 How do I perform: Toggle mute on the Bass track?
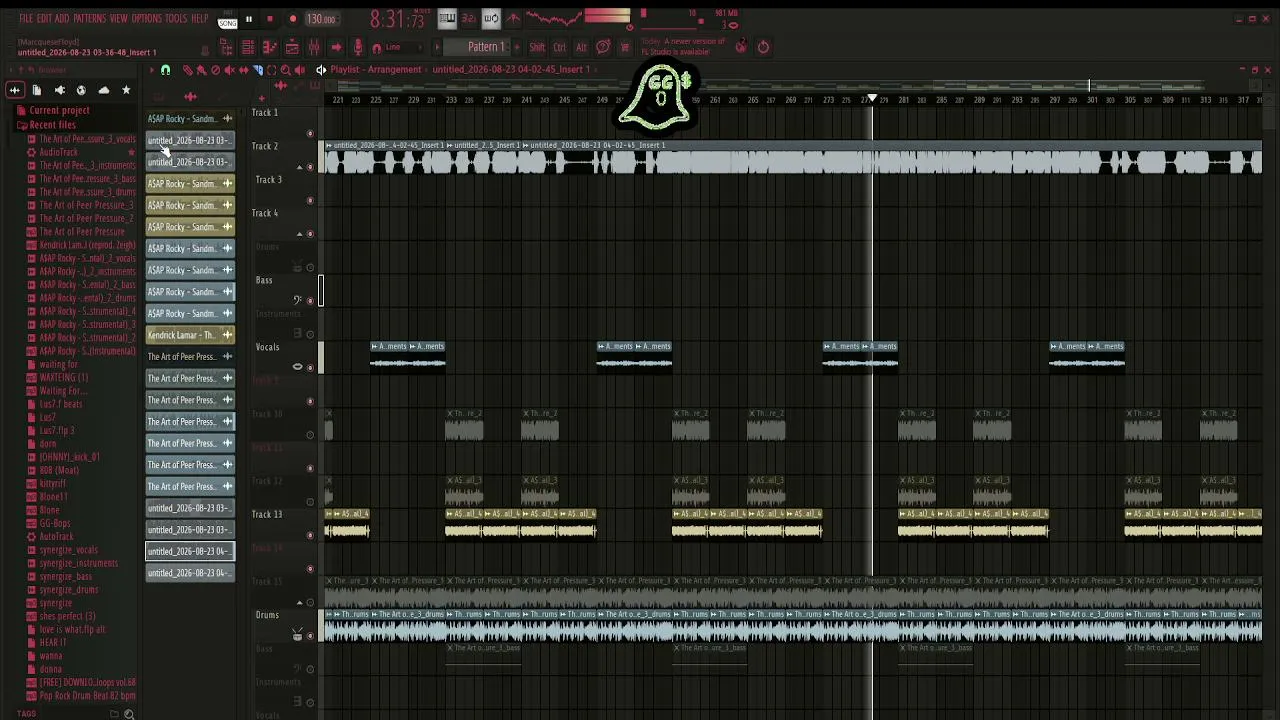(x=310, y=300)
